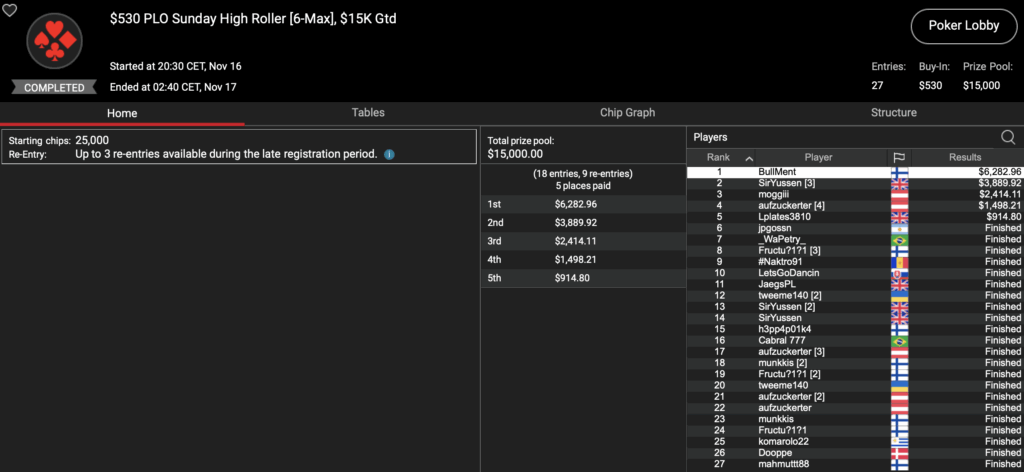The width and height of the screenshot is (1024, 472).
Task: Open the re-entry info icon
Action: click(x=389, y=155)
